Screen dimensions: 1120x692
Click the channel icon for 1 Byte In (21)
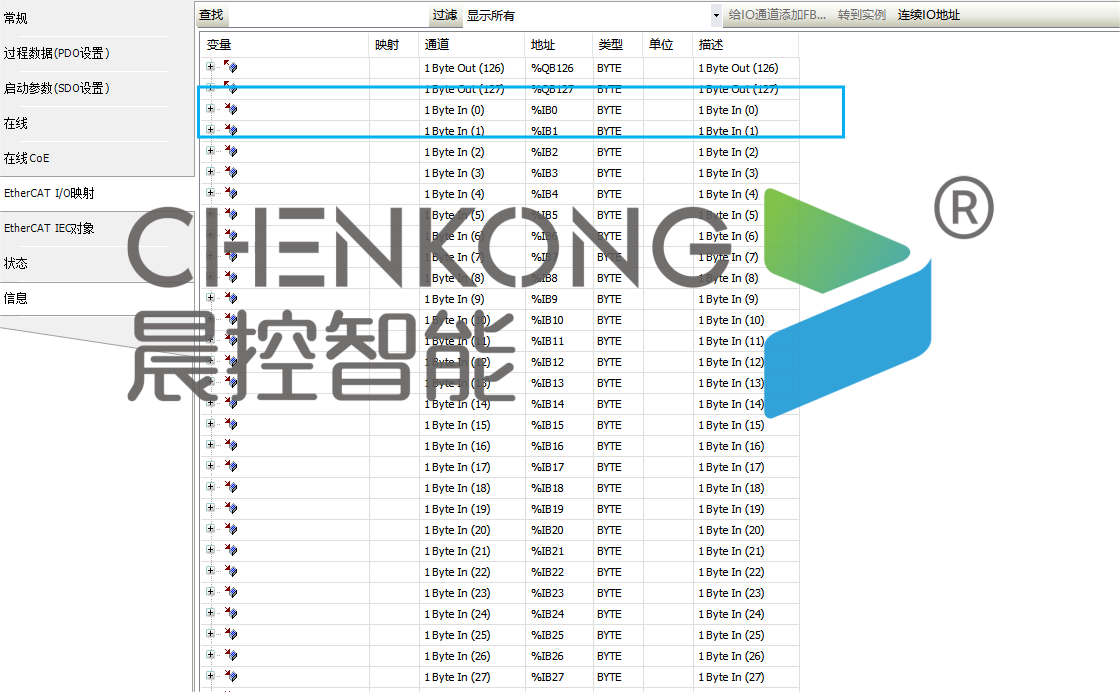point(231,551)
